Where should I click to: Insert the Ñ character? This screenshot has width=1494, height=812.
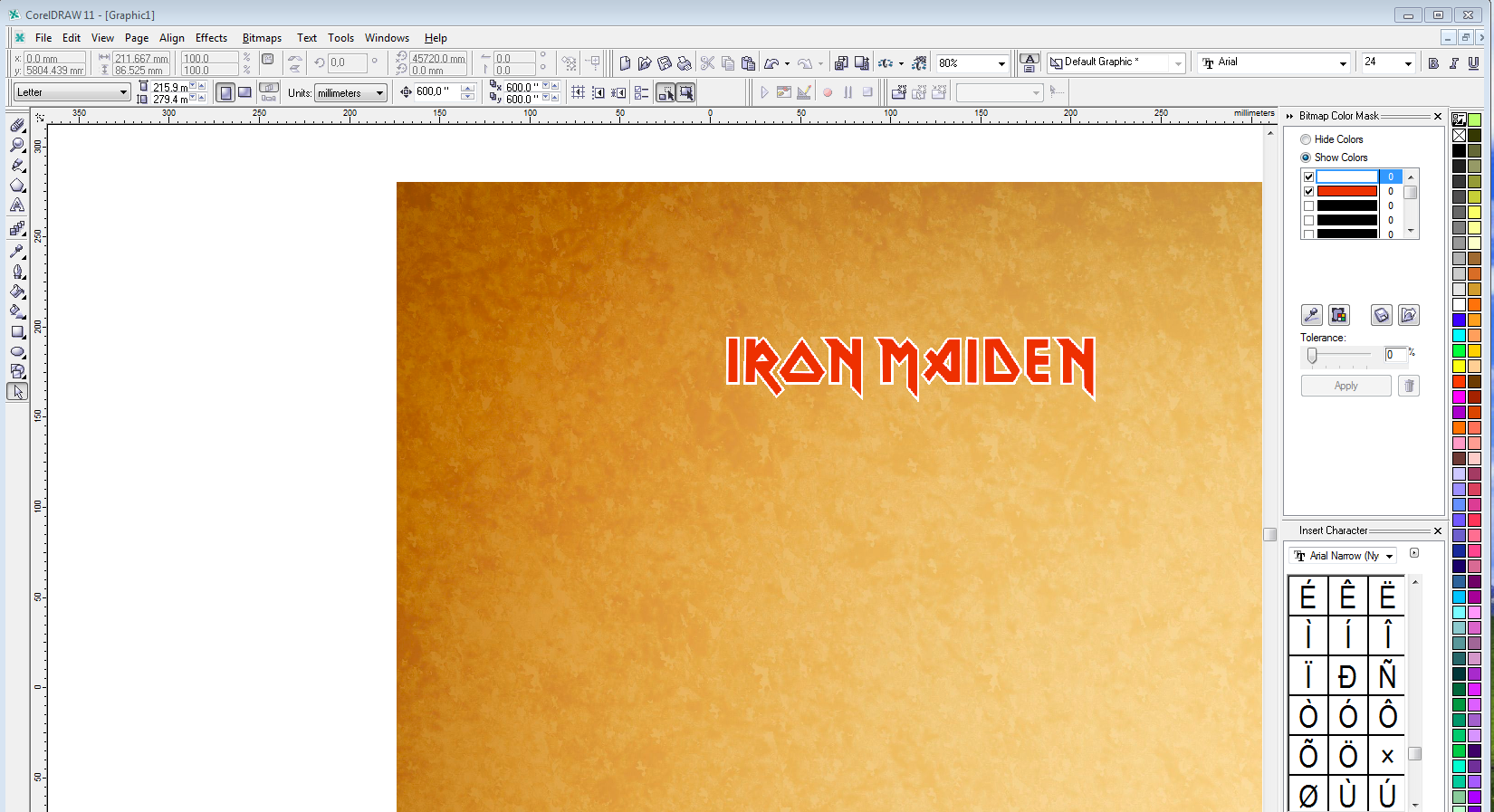point(1387,676)
